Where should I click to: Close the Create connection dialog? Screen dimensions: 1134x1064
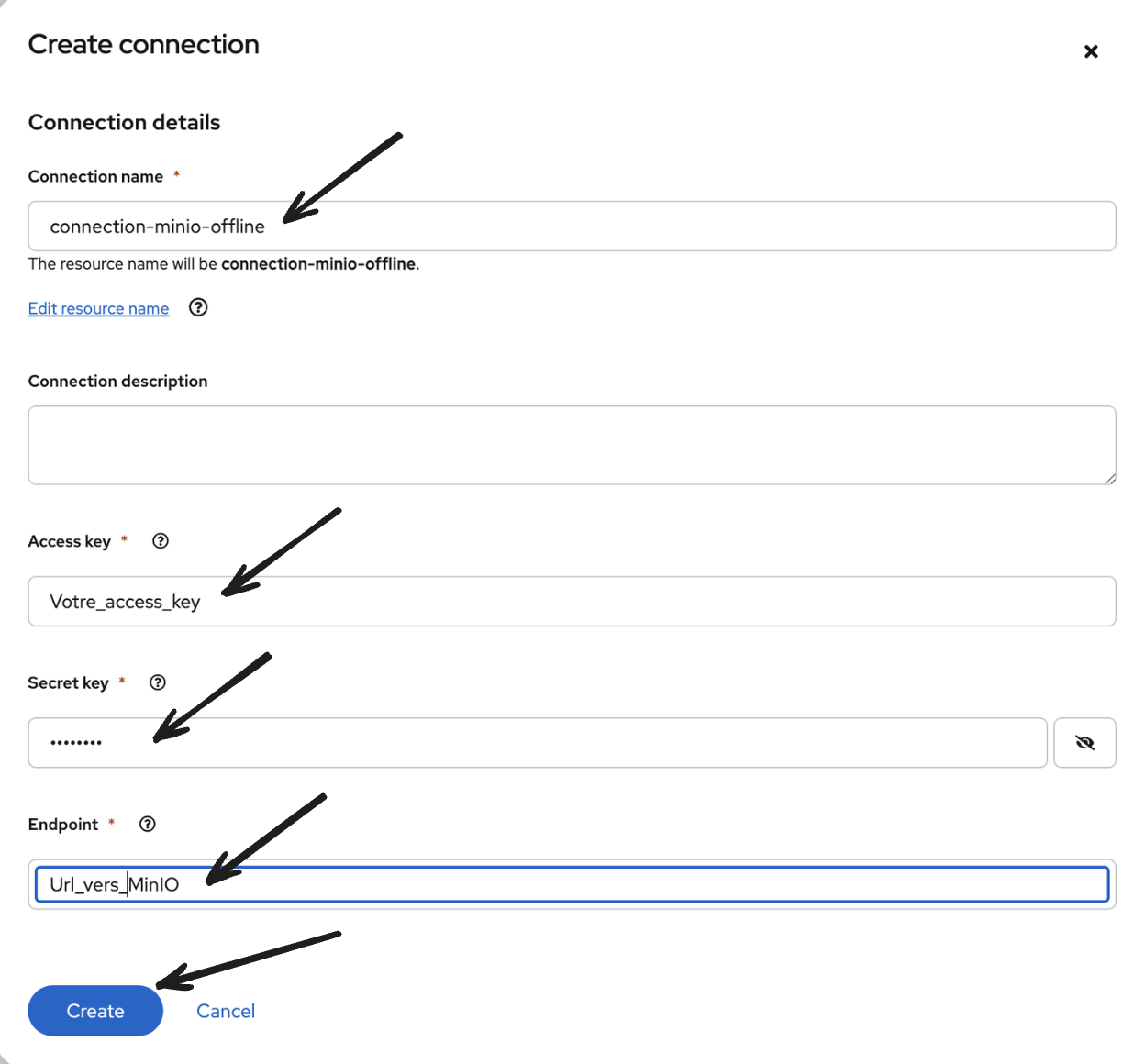1091,51
